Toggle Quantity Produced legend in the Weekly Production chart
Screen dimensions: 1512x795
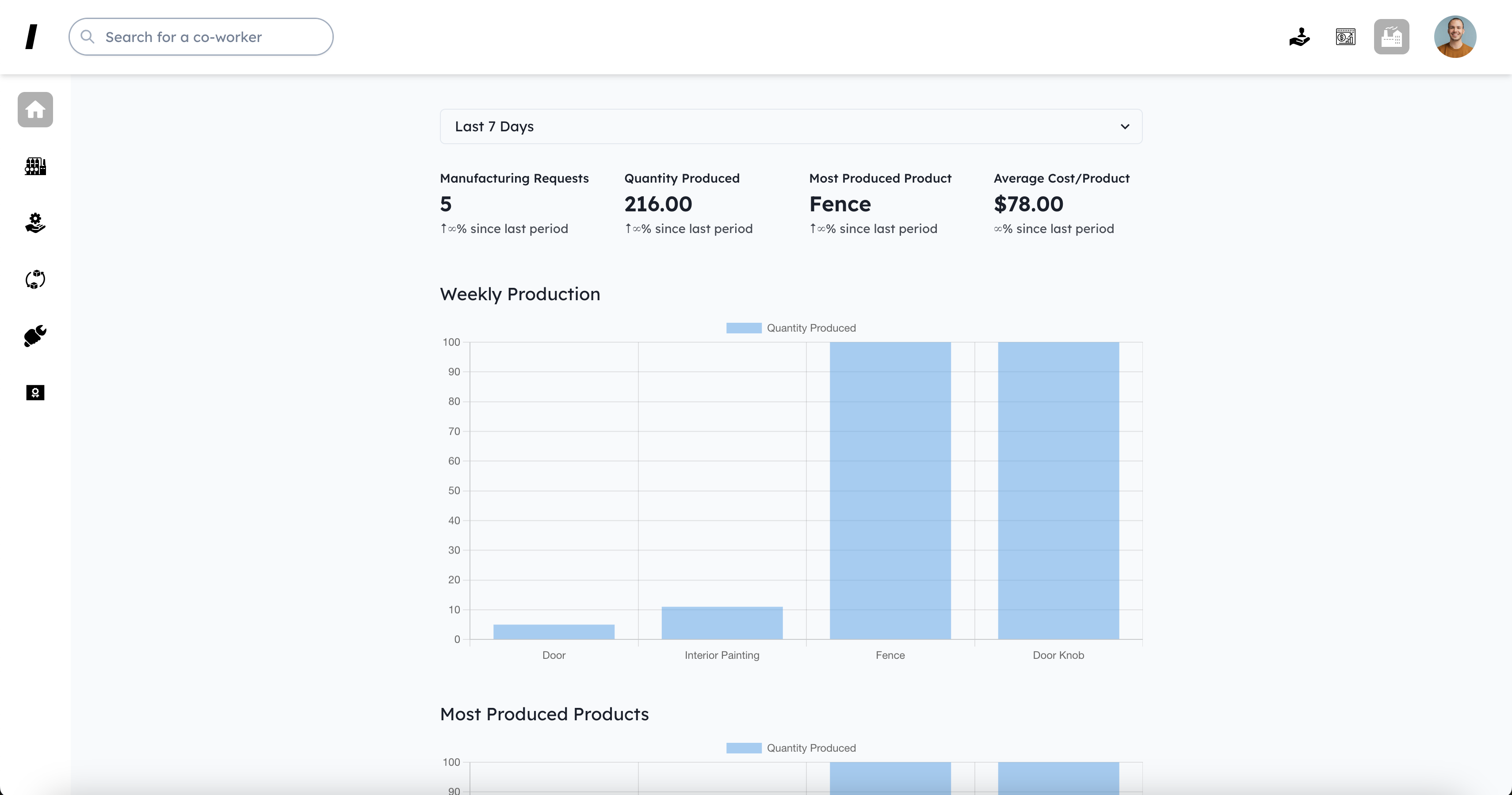(790, 328)
